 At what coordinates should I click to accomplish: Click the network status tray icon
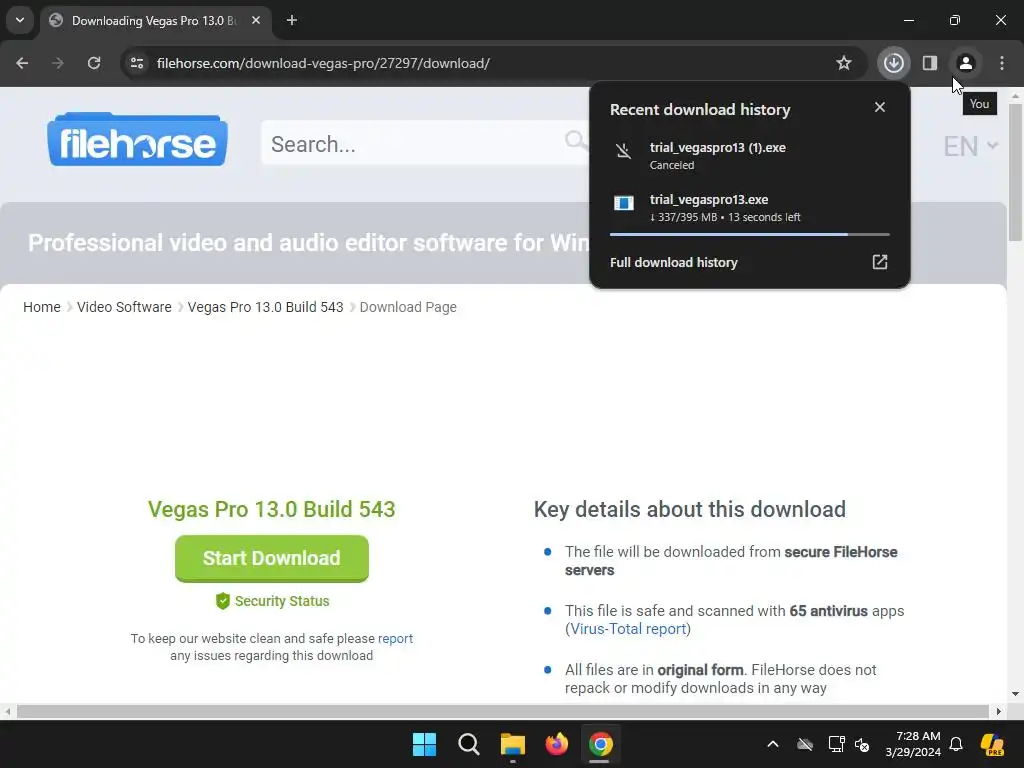pyautogui.click(x=836, y=744)
